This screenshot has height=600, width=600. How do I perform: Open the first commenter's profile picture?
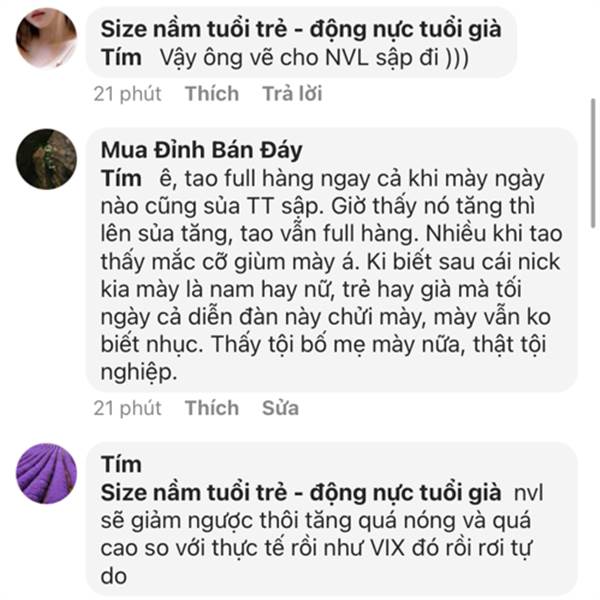pyautogui.click(x=46, y=38)
